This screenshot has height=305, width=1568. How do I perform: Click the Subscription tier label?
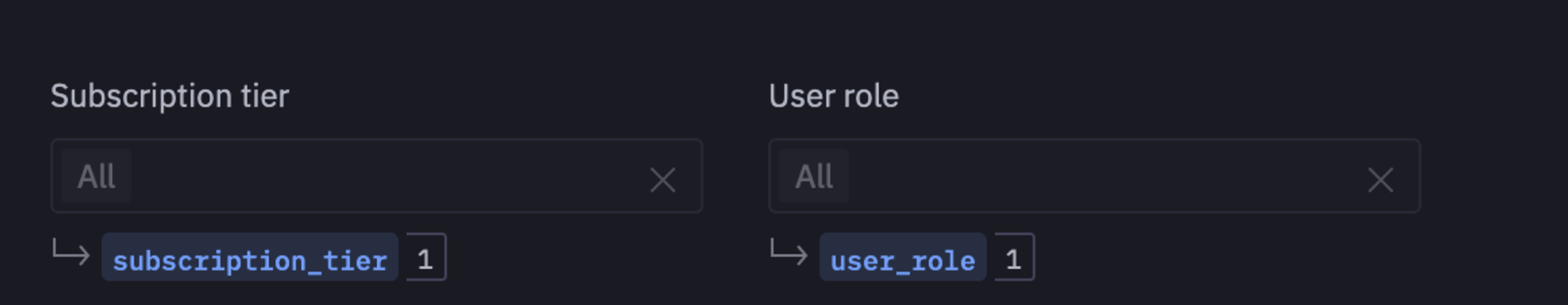tap(169, 96)
